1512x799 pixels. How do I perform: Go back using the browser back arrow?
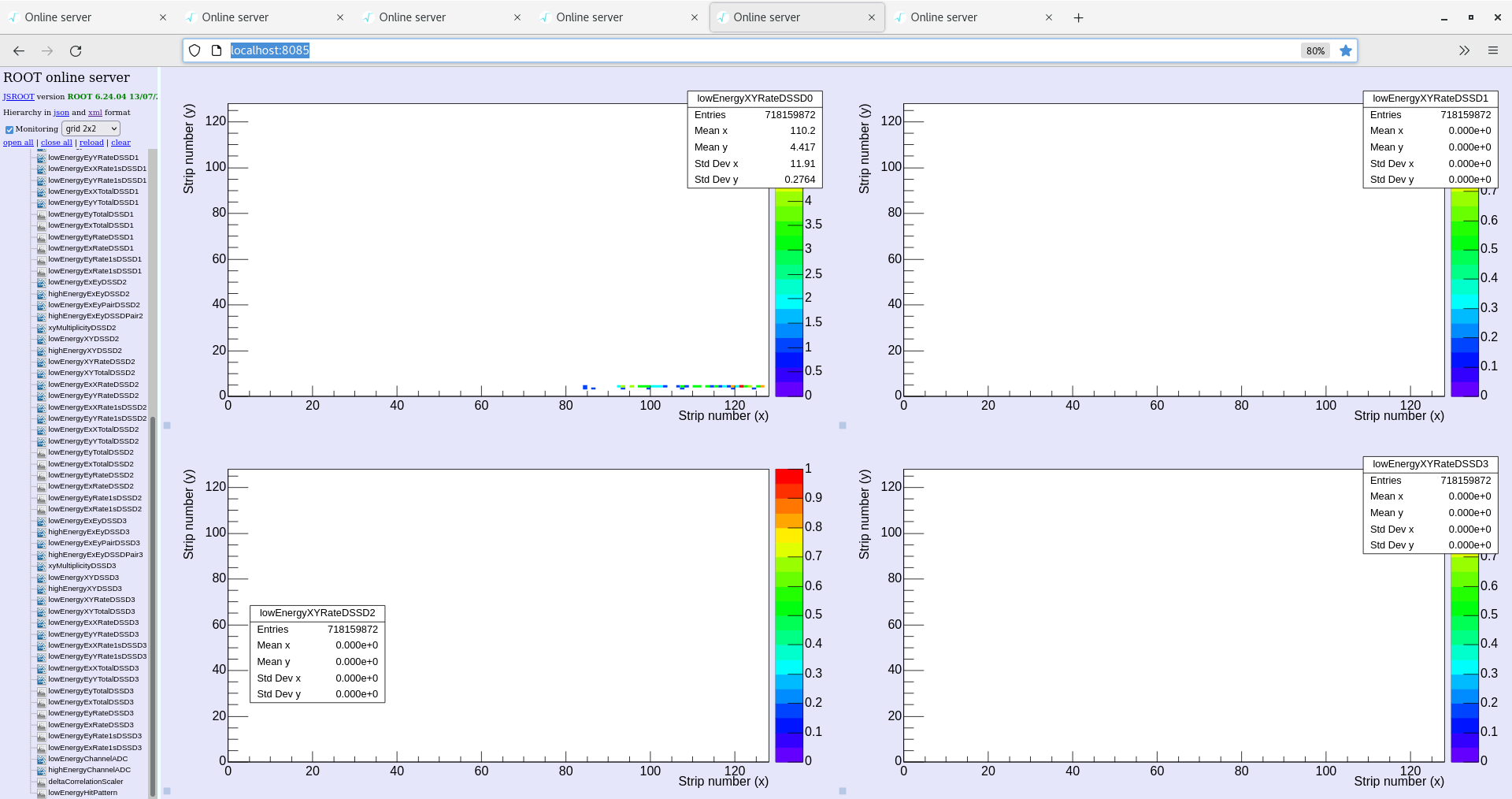point(19,50)
